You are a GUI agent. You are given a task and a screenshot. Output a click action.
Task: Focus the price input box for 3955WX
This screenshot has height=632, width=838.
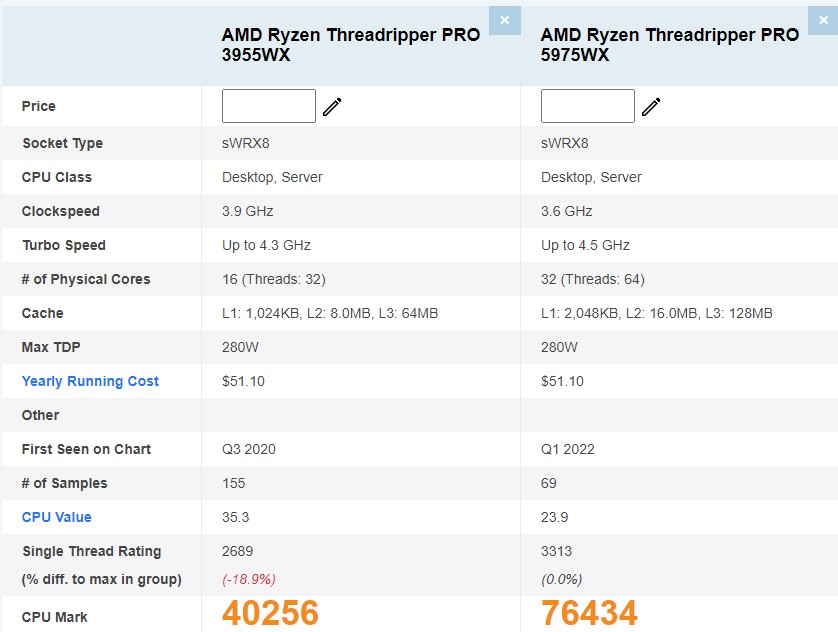tap(268, 106)
